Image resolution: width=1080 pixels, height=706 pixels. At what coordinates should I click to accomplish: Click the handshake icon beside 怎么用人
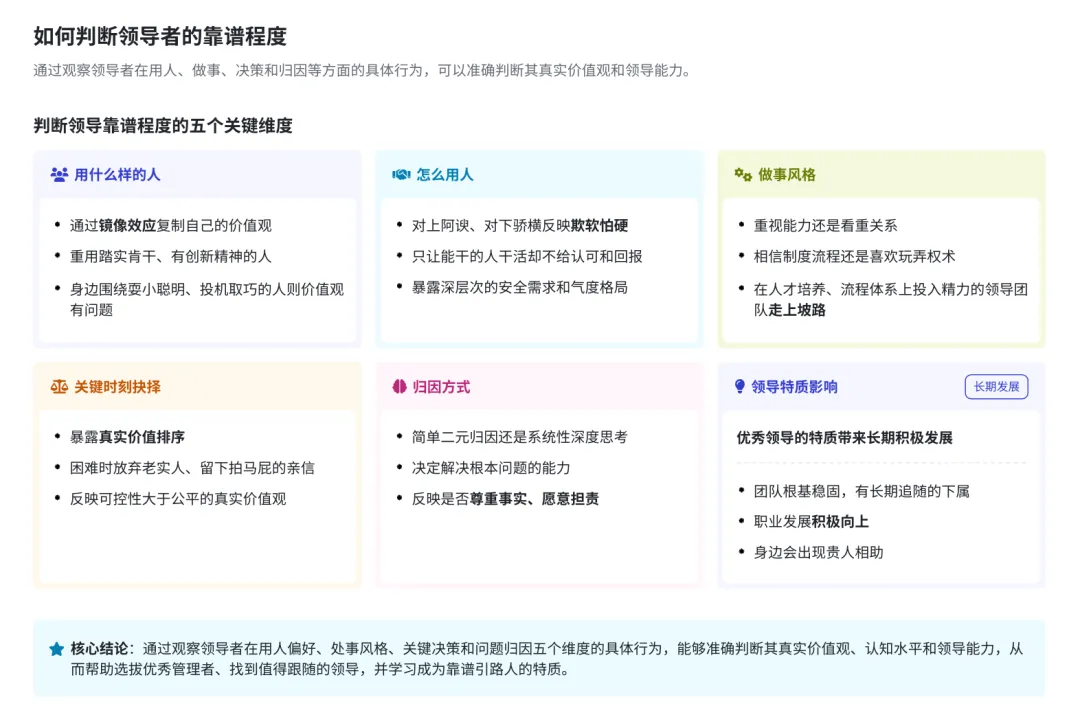tap(401, 174)
